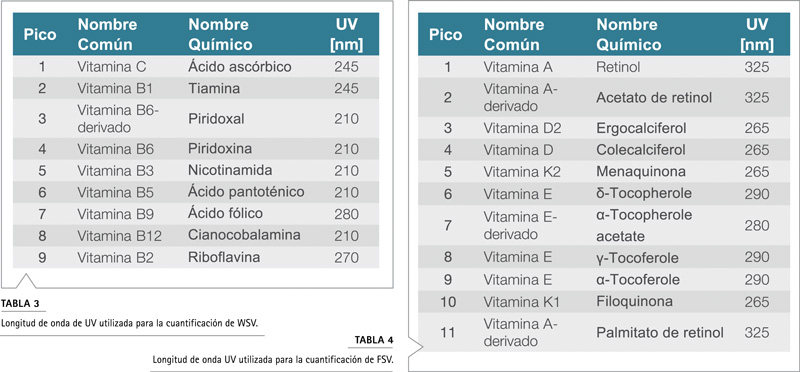Click the TABLA 4 caption label
The height and width of the screenshot is (372, 800).
click(x=373, y=340)
